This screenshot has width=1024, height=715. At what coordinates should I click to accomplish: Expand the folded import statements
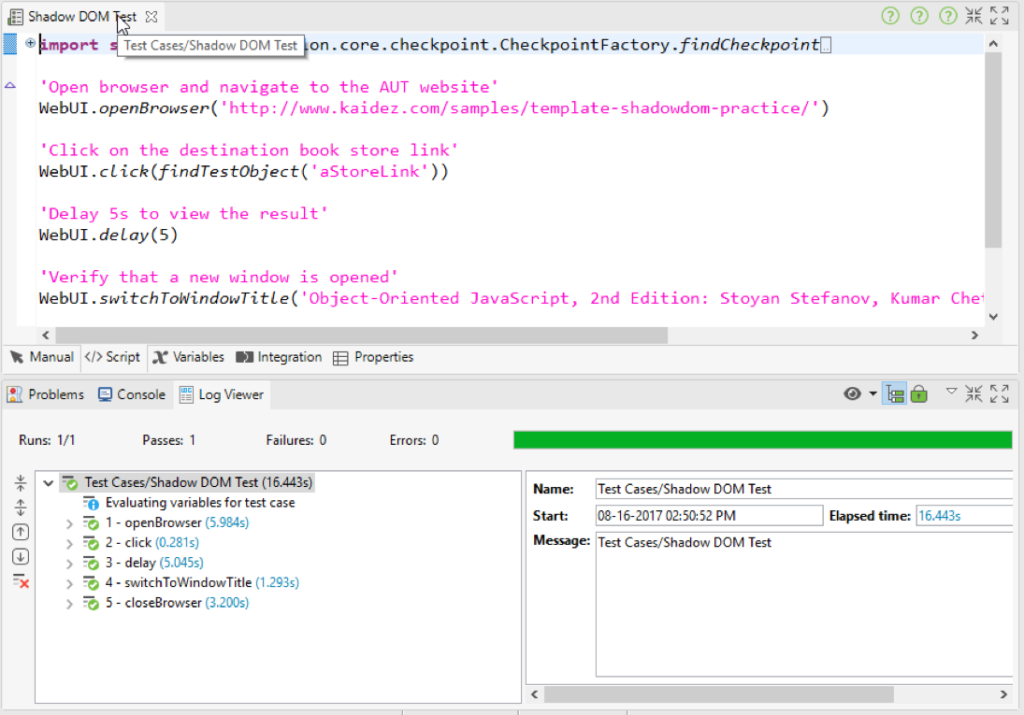point(30,43)
